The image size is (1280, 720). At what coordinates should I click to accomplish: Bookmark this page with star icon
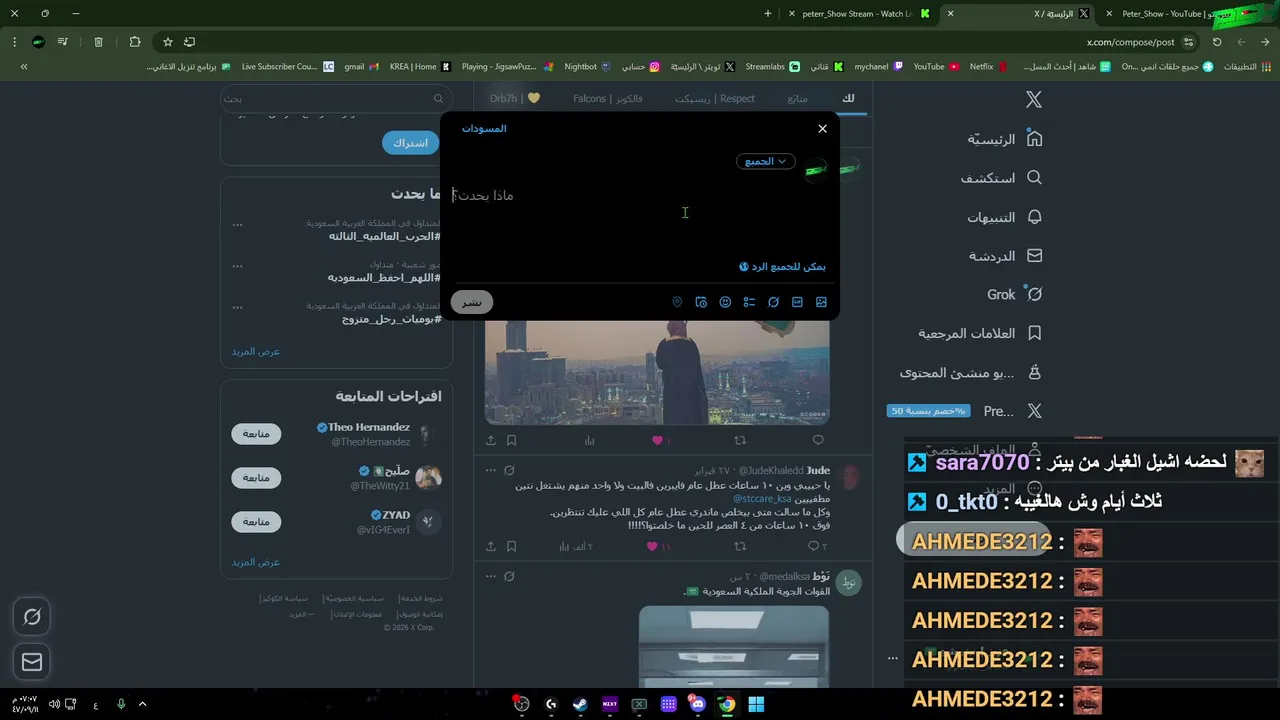pyautogui.click(x=167, y=42)
